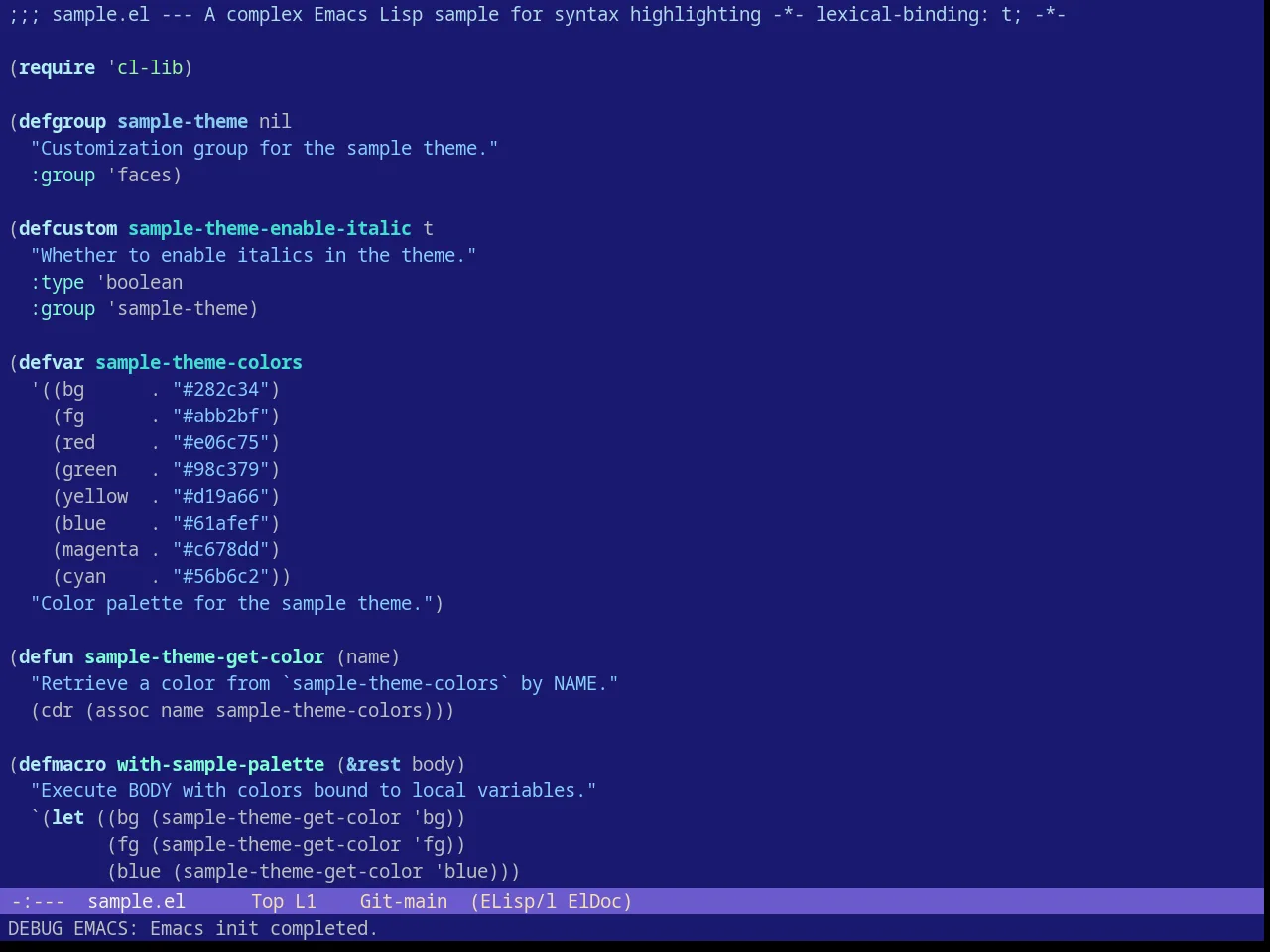Click the defun keyword
Viewport: 1270px width, 952px height.
point(46,656)
